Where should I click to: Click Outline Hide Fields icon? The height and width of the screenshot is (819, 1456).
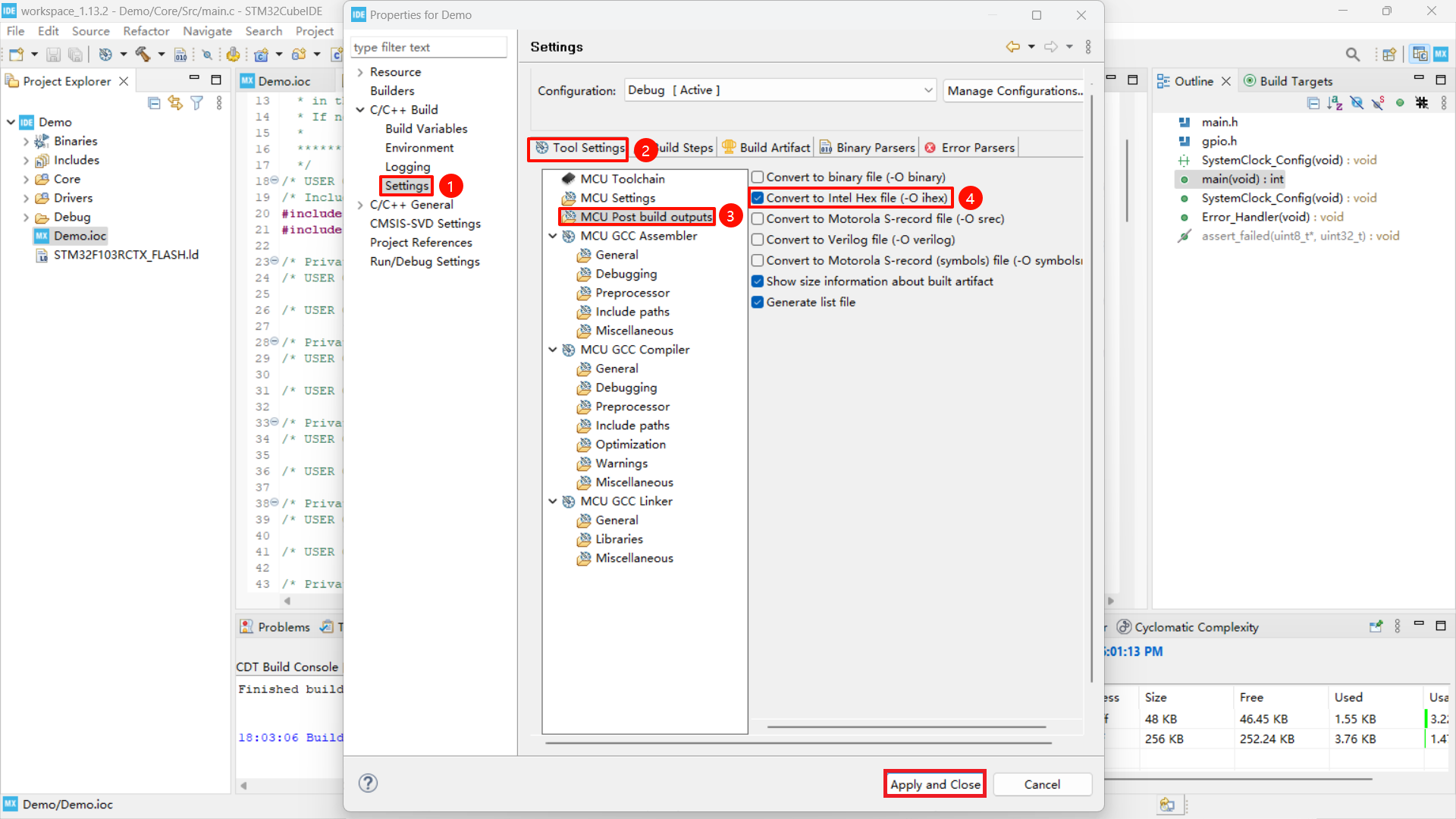(x=1357, y=103)
